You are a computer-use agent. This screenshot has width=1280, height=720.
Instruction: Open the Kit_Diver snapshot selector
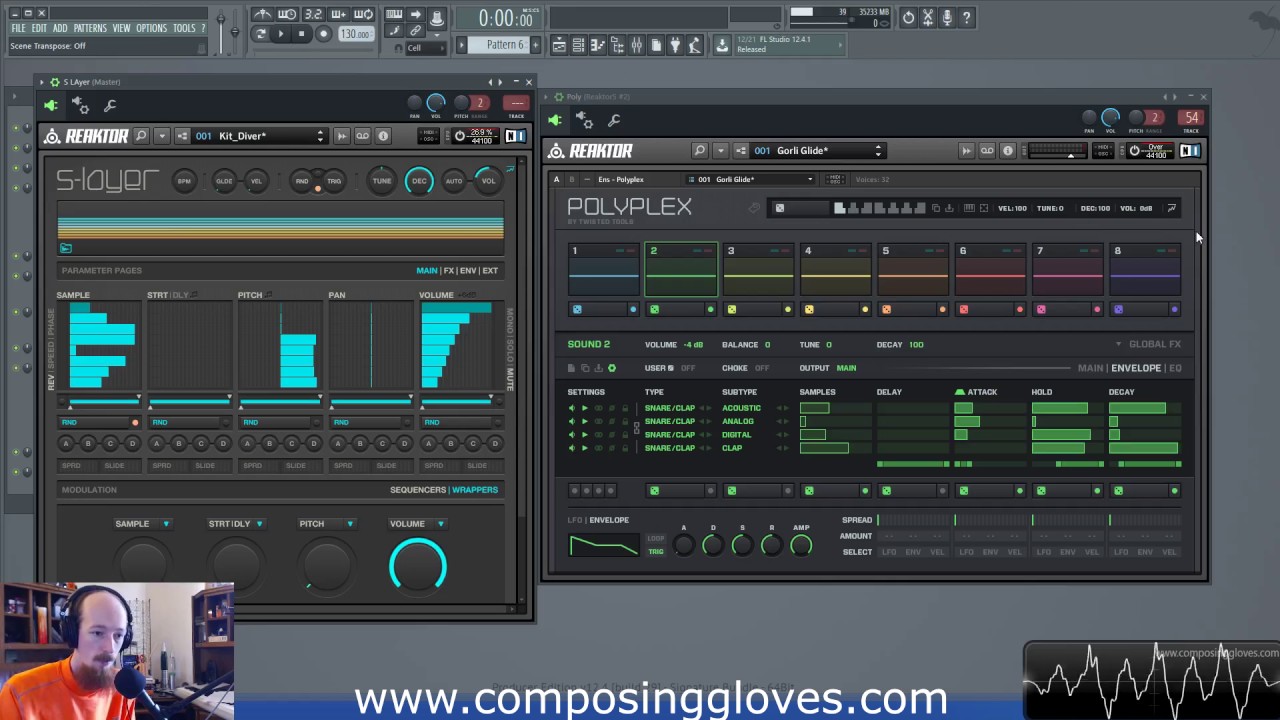click(x=260, y=136)
